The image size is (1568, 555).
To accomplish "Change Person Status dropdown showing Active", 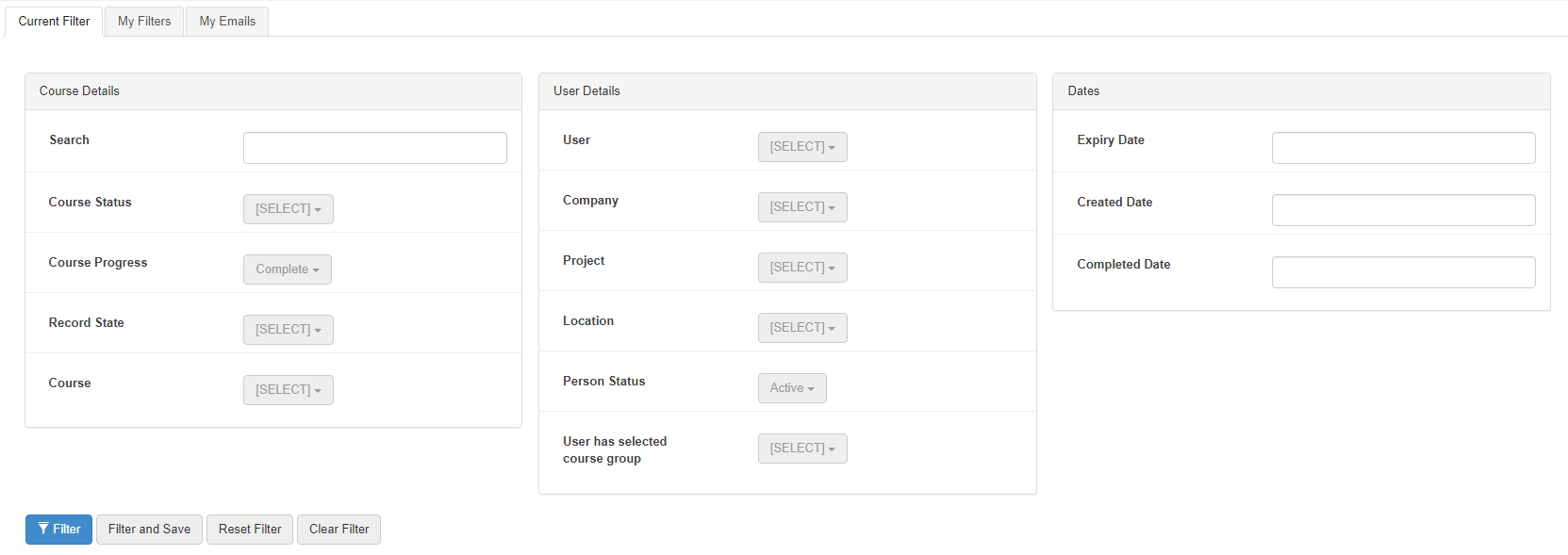I will point(791,388).
